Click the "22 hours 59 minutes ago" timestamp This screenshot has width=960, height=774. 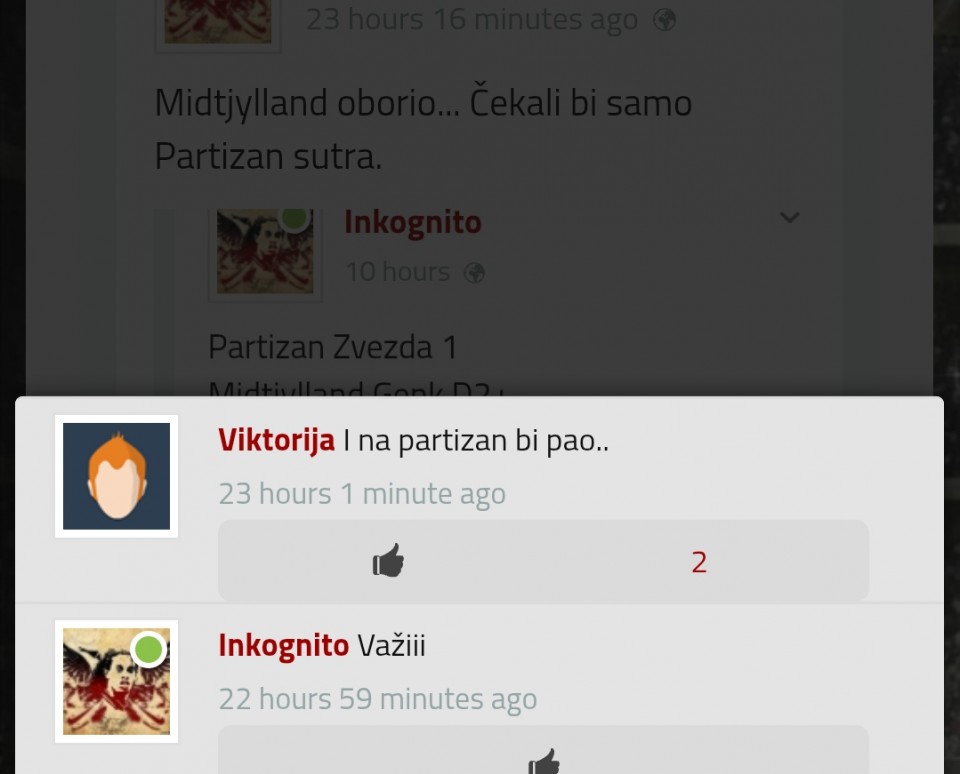[378, 699]
